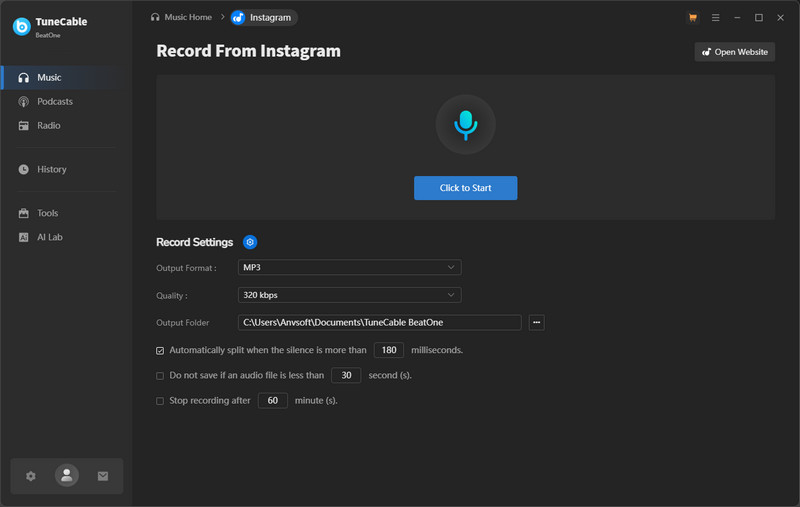800x507 pixels.
Task: Uncheck automatically split on silence checkbox
Action: coord(160,351)
